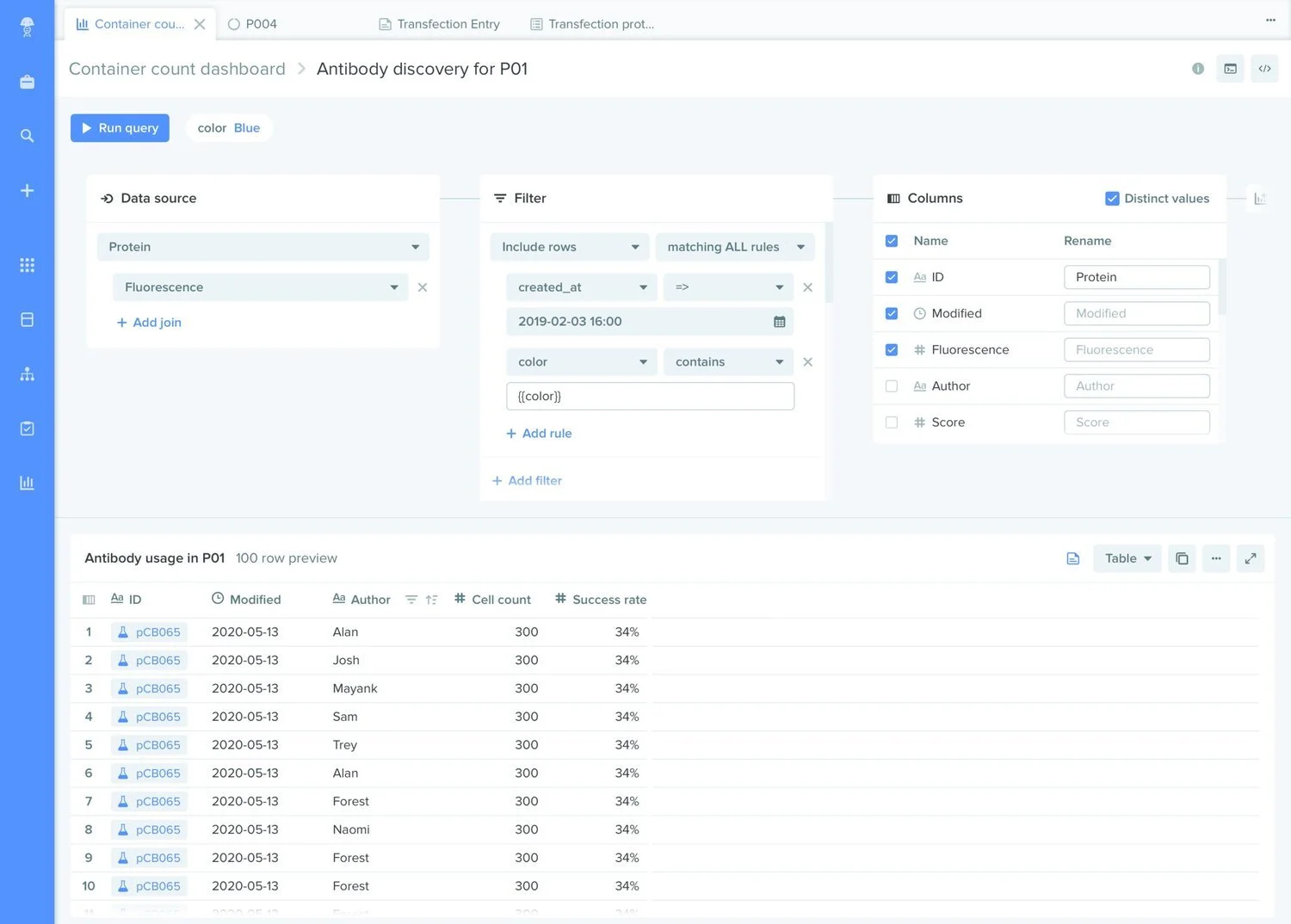
Task: Copy results with the duplicate icon
Action: (1182, 558)
